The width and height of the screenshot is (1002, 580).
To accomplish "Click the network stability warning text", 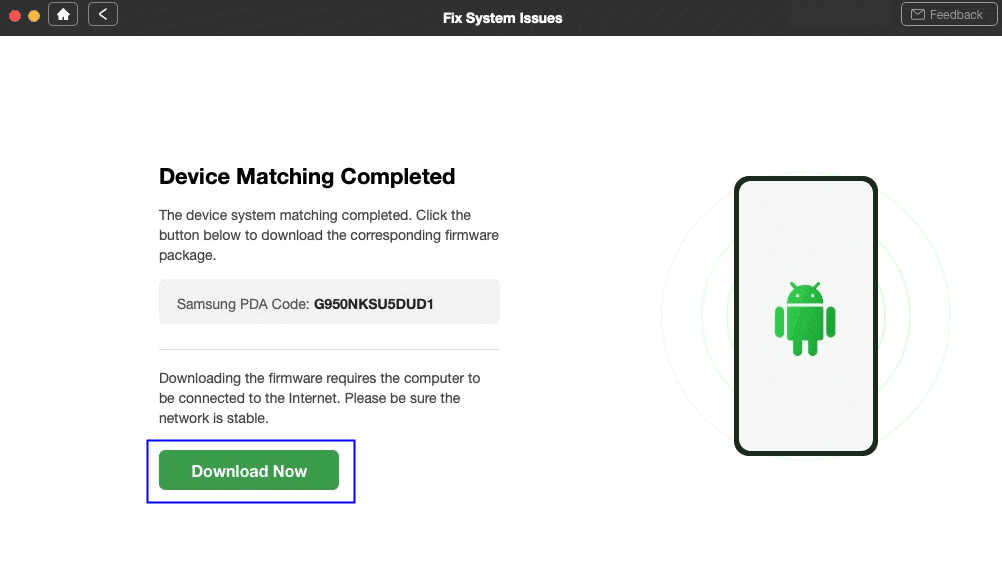I will pyautogui.click(x=319, y=398).
